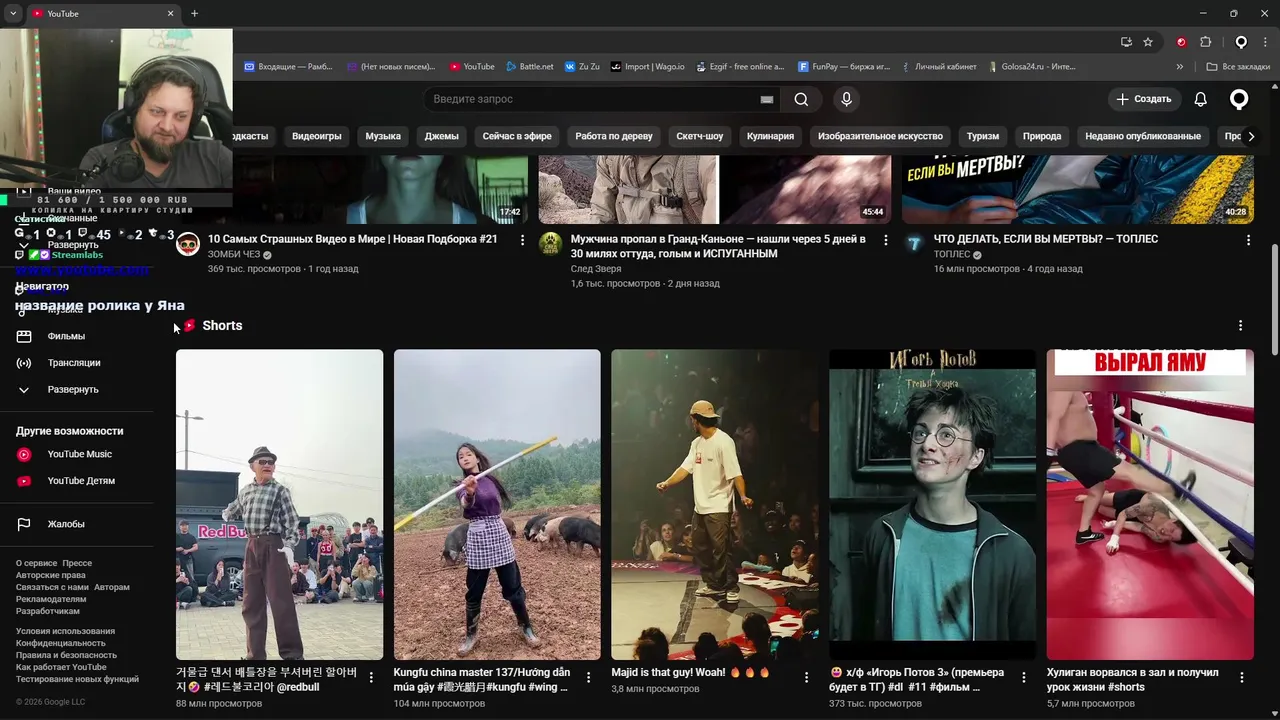Click the Условия использования footer link
Screen dimensions: 1280x720
tap(65, 631)
